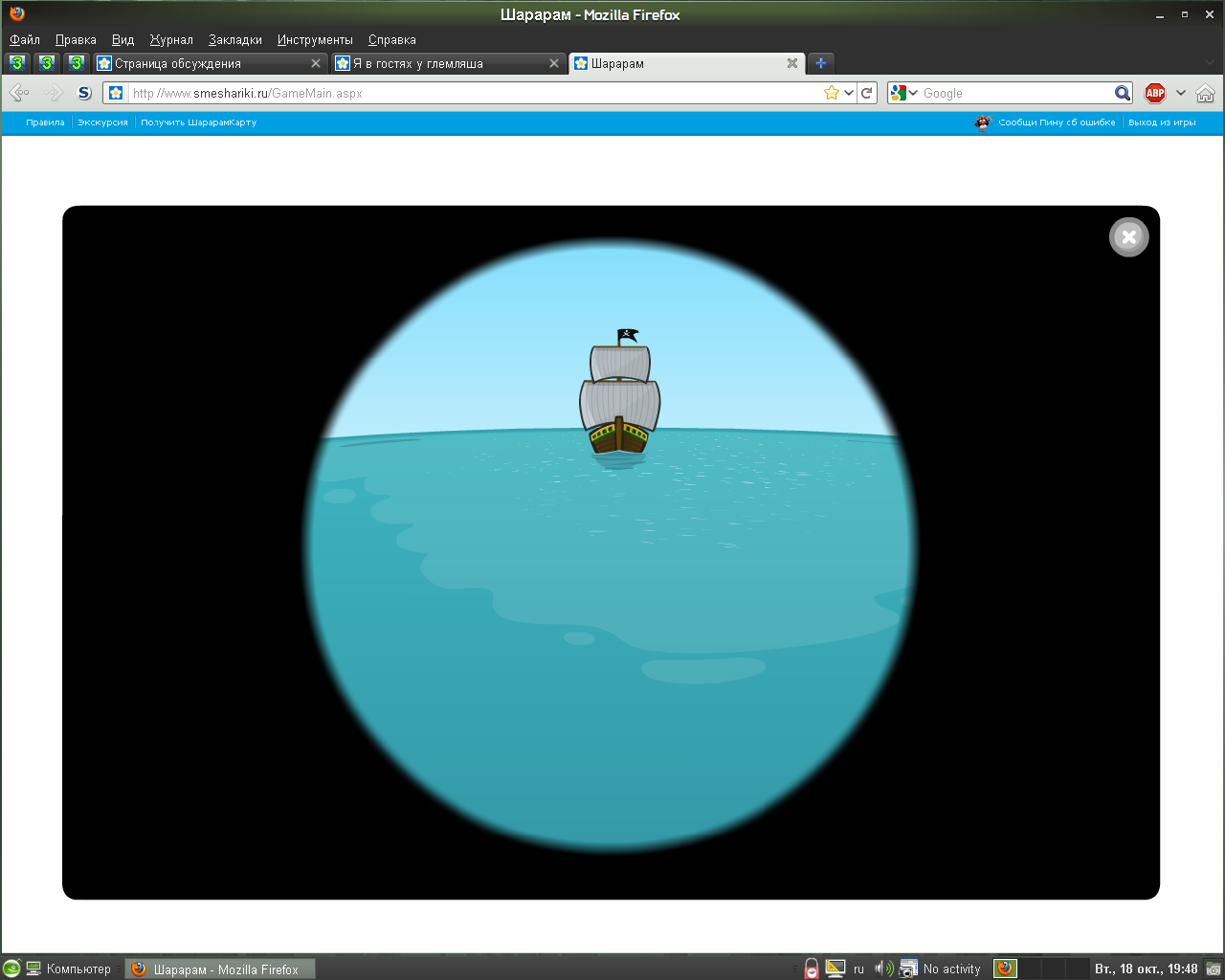Screen dimensions: 1225x980
Task: Open the taskbar main menu icon
Action: click(11, 969)
